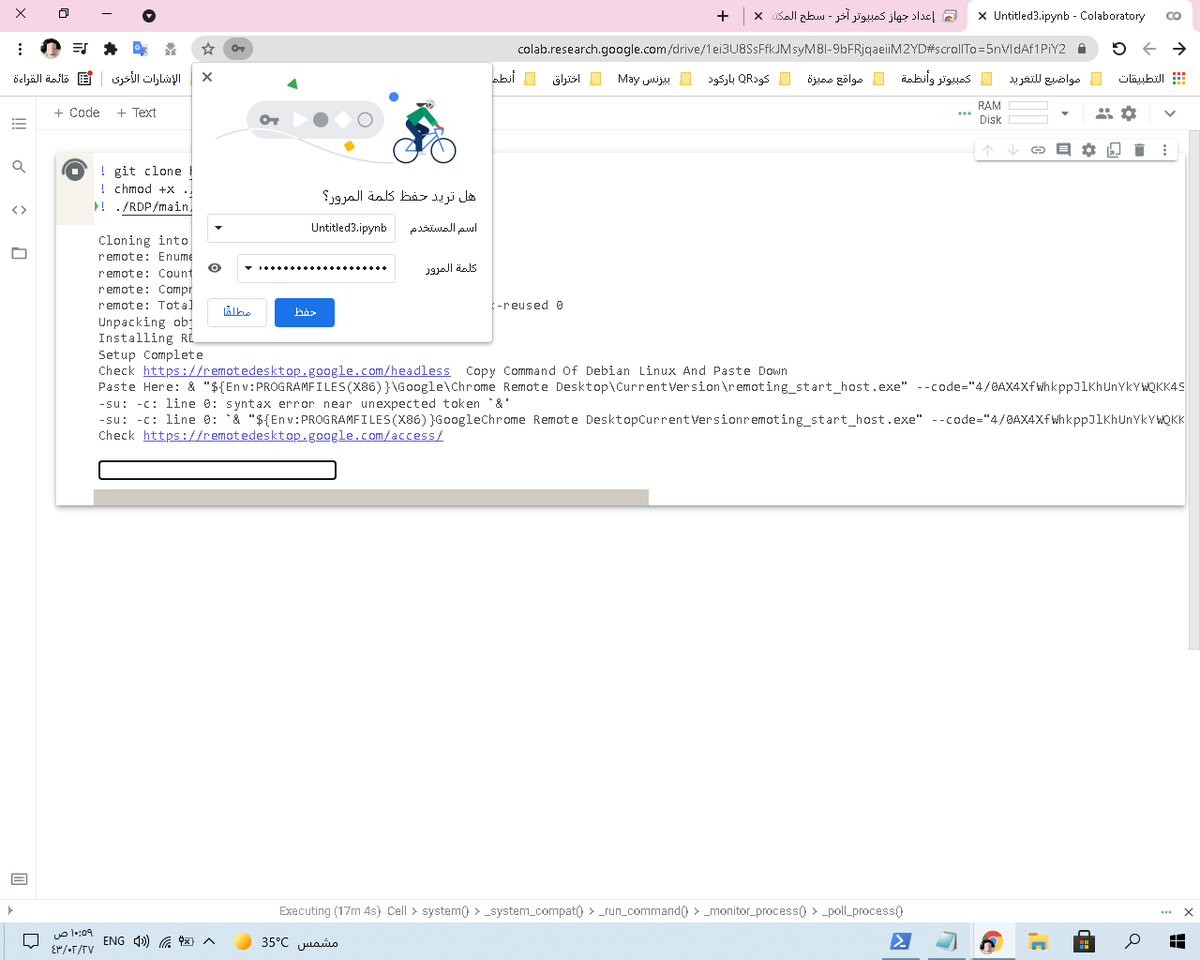The width and height of the screenshot is (1200, 960).
Task: Open the Files folder panel
Action: click(x=18, y=253)
